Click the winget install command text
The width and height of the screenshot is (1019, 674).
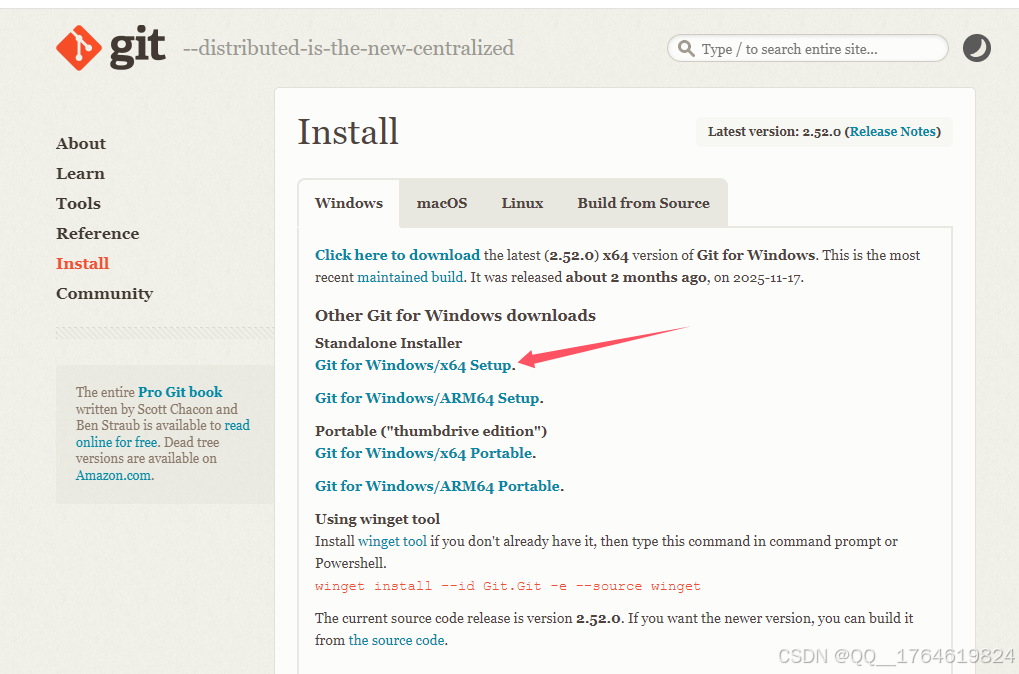click(x=508, y=586)
